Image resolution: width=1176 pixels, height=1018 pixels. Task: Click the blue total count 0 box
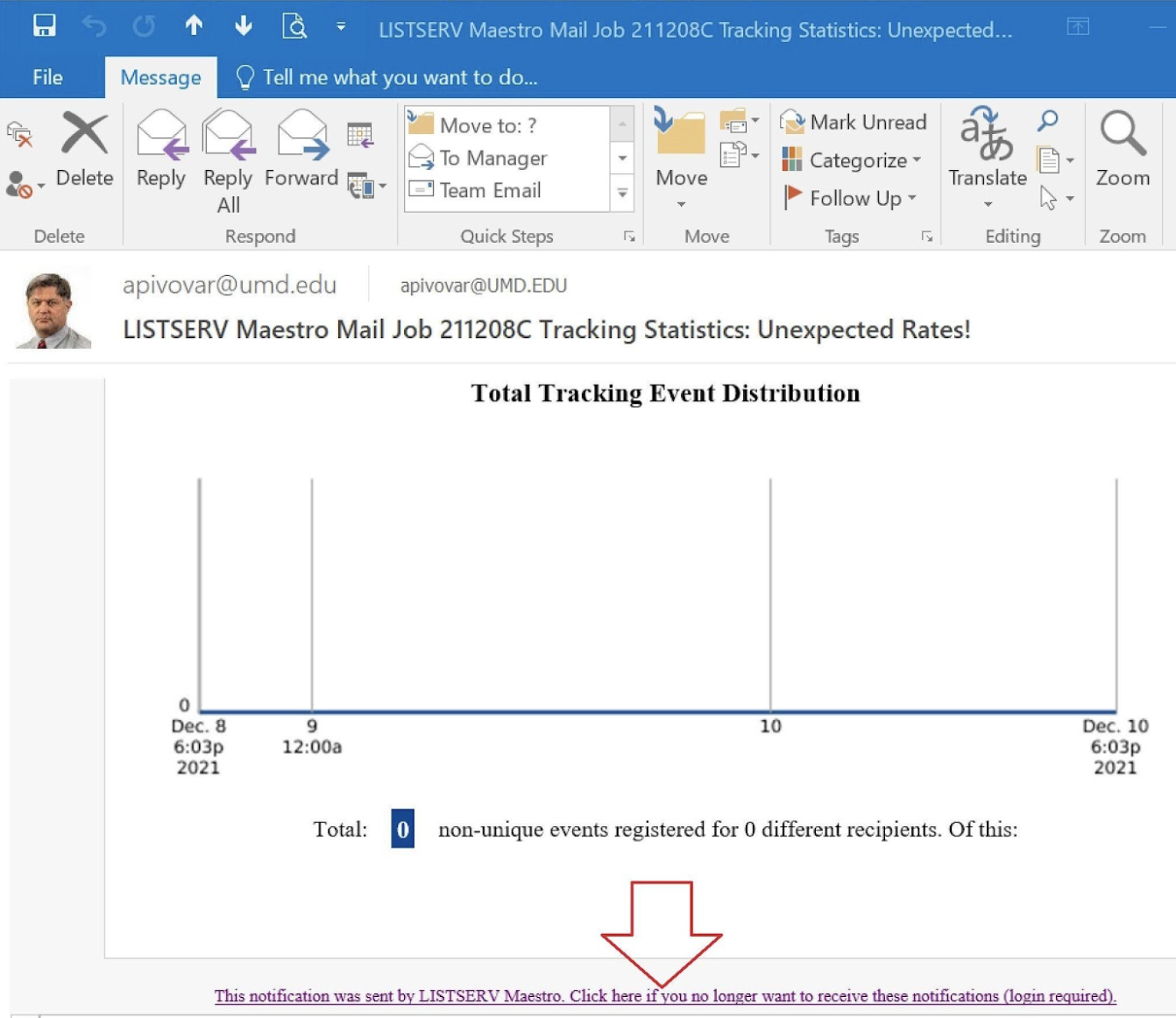(x=402, y=829)
